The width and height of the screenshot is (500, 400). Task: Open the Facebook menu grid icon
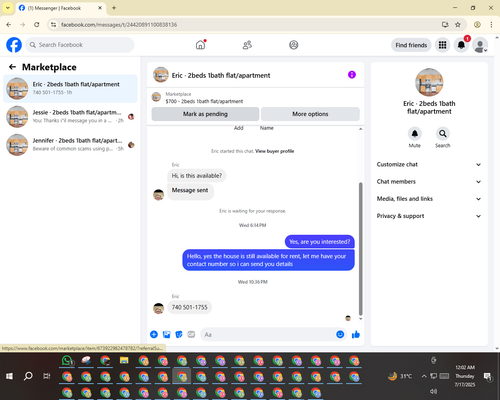click(x=442, y=45)
